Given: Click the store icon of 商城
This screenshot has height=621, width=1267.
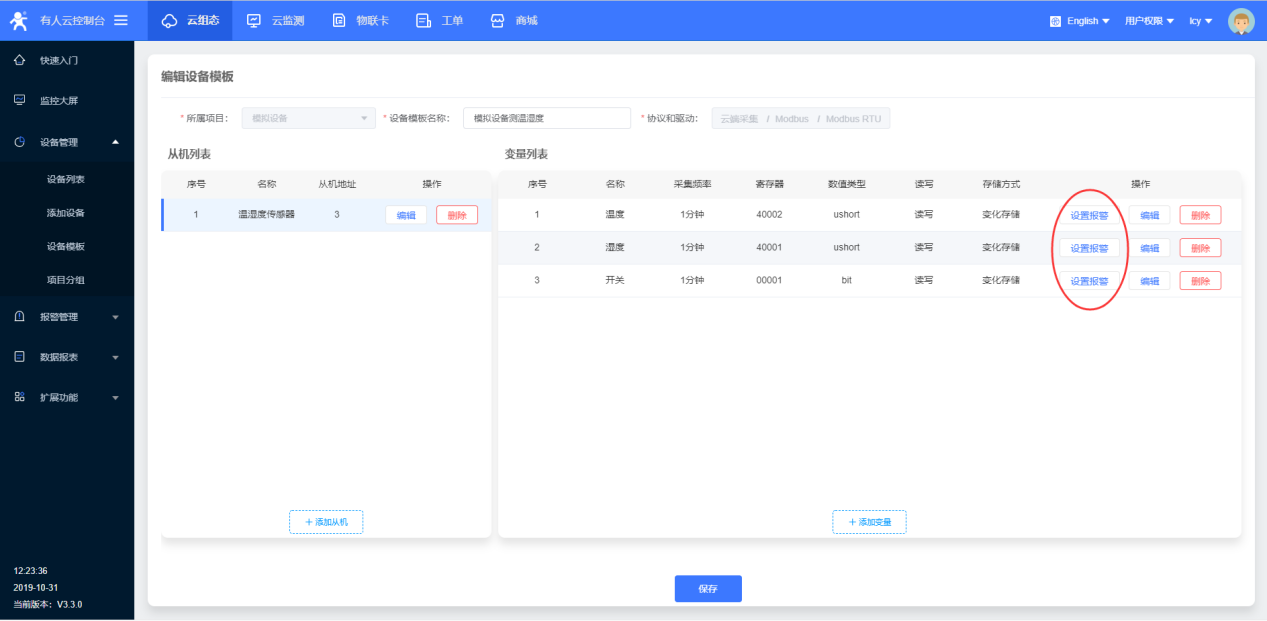Looking at the screenshot, I should click(x=497, y=20).
